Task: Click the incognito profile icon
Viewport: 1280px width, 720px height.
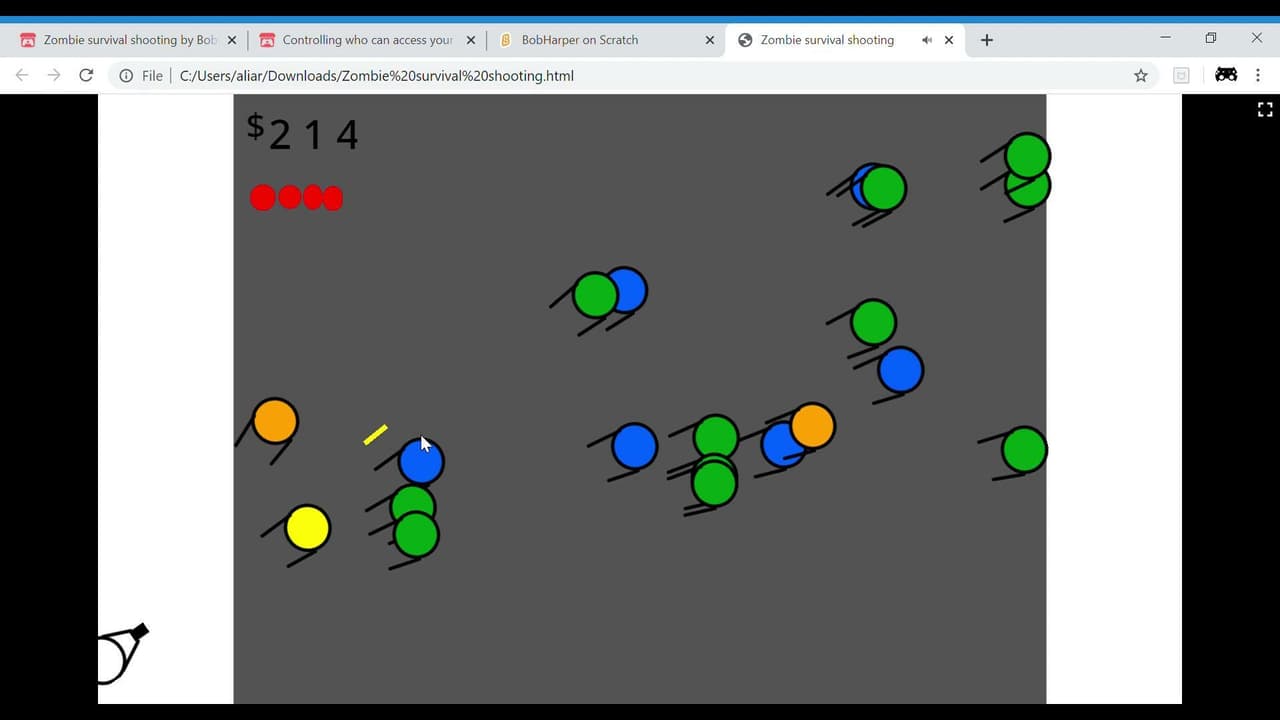Action: [1226, 75]
